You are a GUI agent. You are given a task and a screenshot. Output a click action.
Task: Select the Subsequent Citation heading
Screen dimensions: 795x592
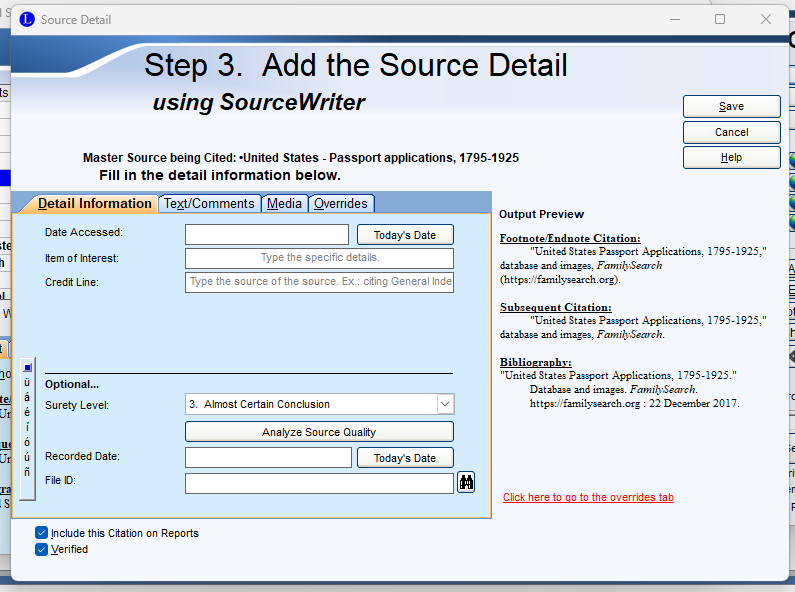pos(556,307)
